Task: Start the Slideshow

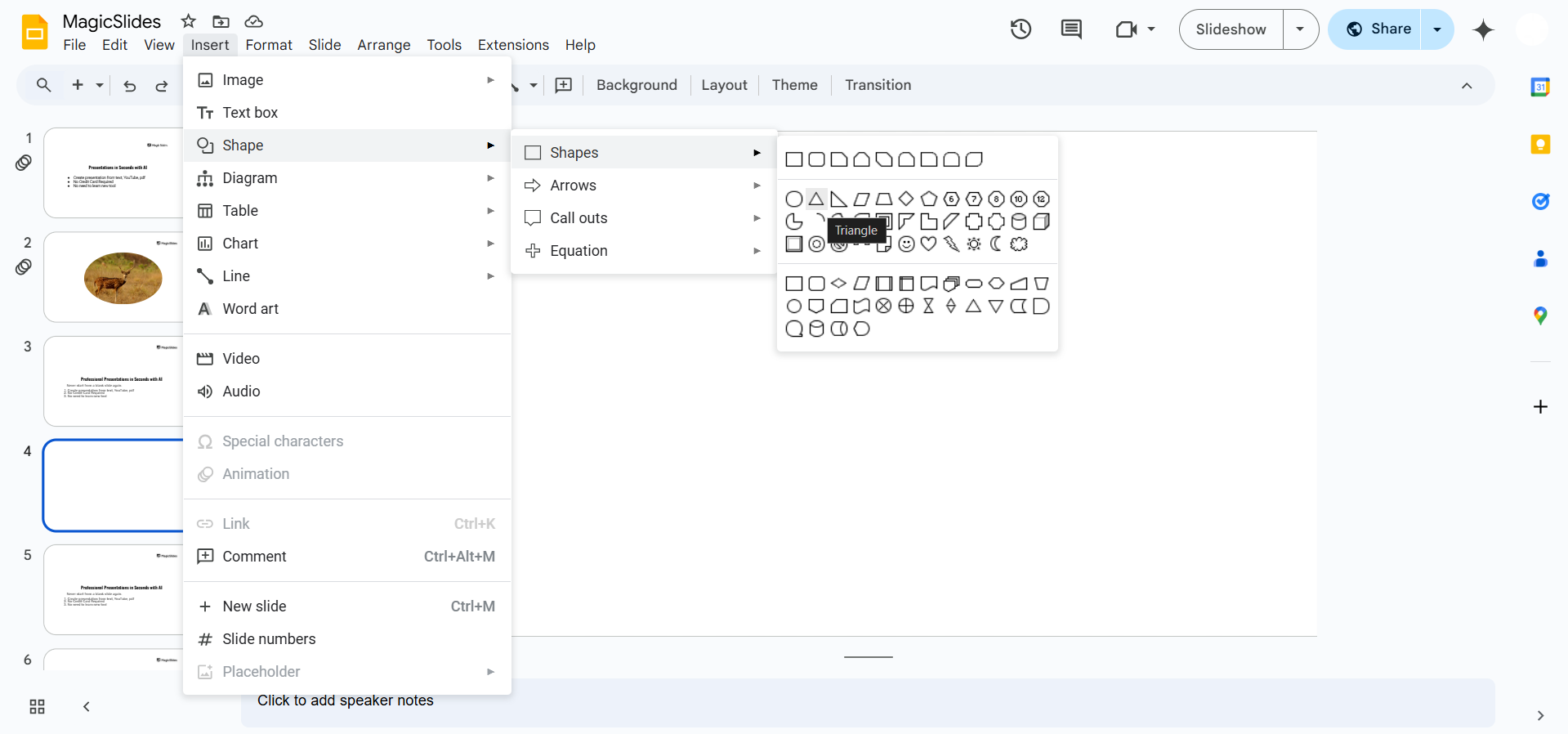Action: [1231, 29]
